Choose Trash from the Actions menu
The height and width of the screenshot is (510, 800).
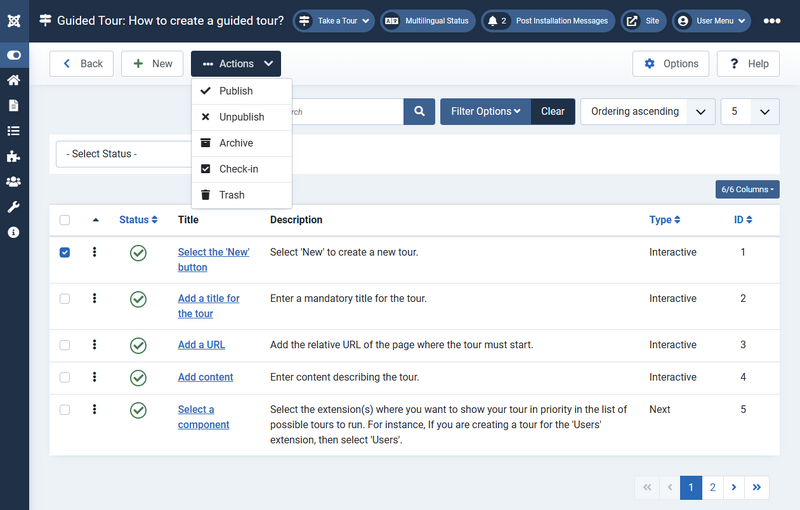coord(231,195)
